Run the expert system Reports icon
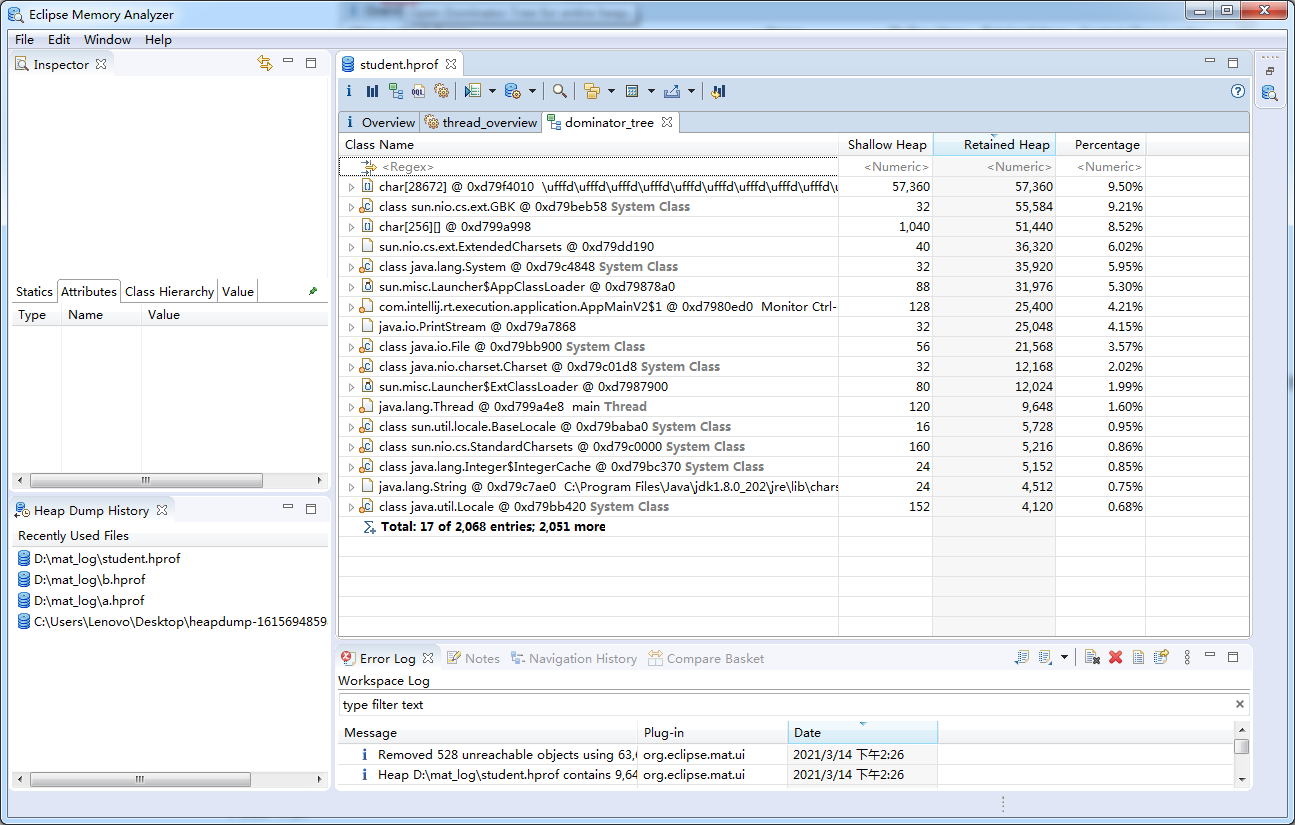 coord(474,91)
